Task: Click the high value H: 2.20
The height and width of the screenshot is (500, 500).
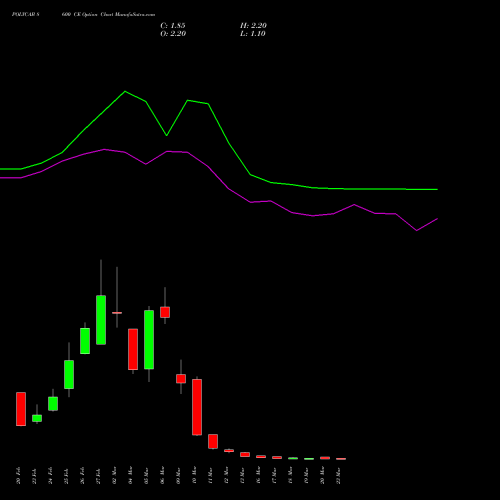Action: coord(253,26)
